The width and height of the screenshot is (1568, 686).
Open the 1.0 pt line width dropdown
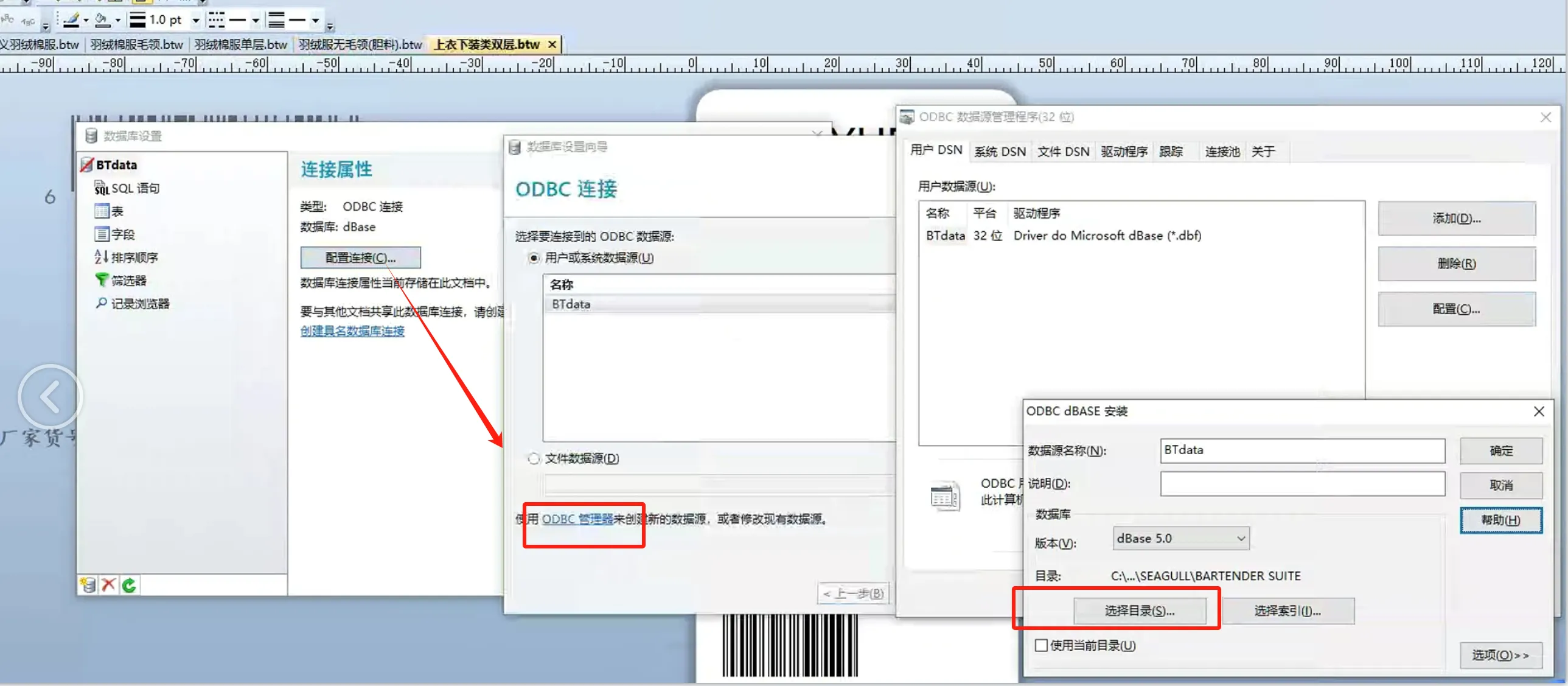[x=196, y=20]
